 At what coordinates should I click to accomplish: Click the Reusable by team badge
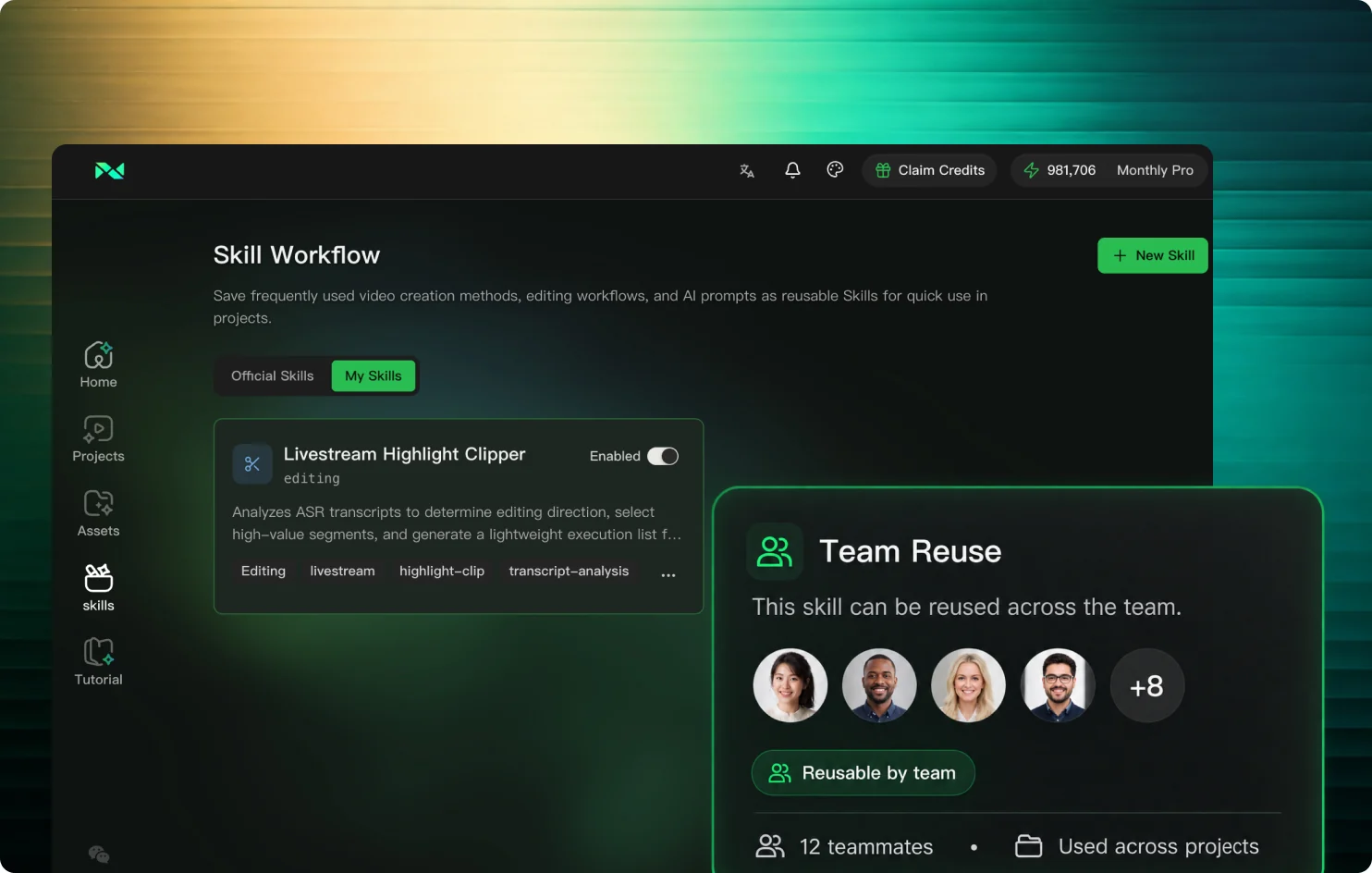tap(864, 773)
